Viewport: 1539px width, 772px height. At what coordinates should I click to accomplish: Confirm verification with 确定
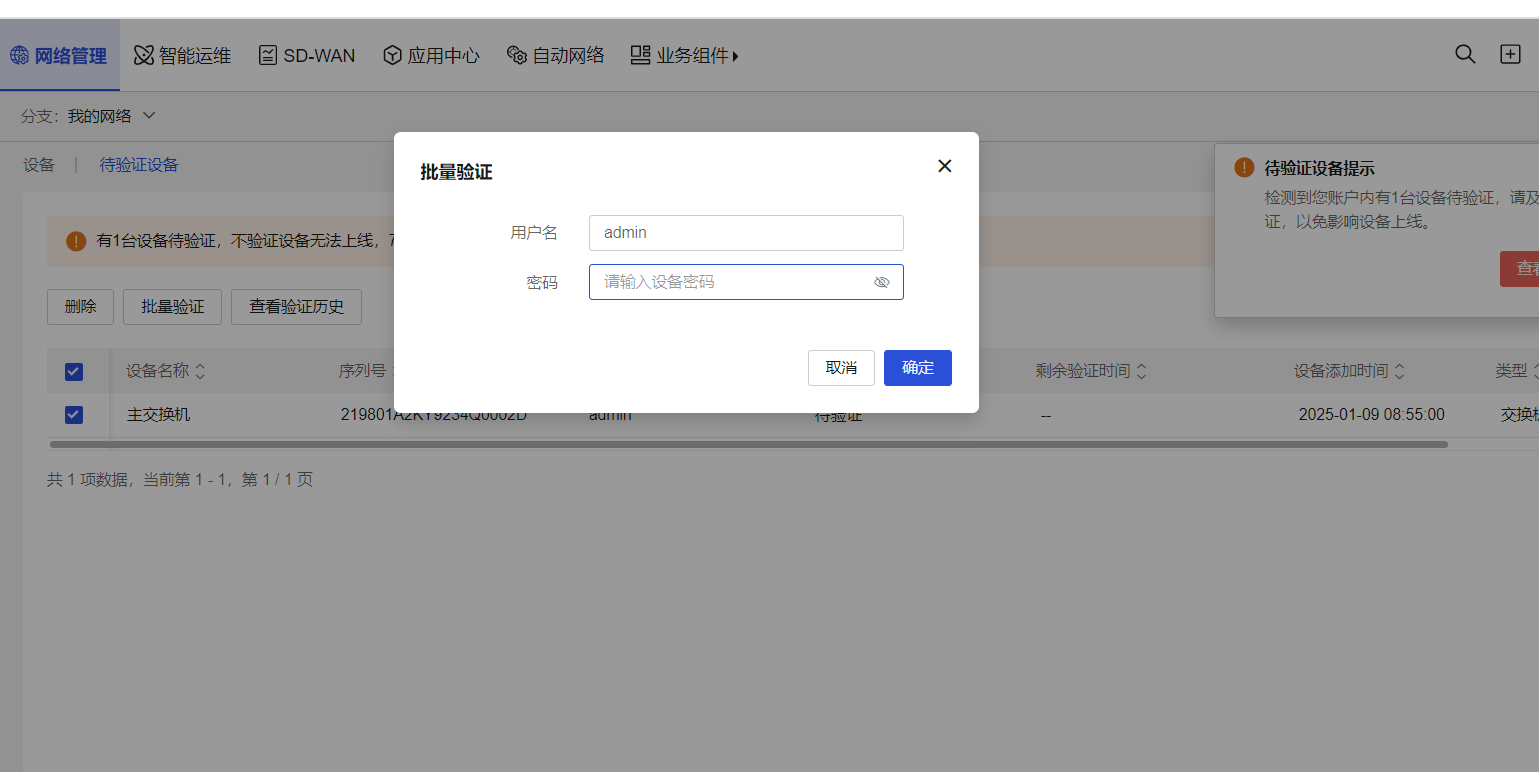(x=918, y=368)
